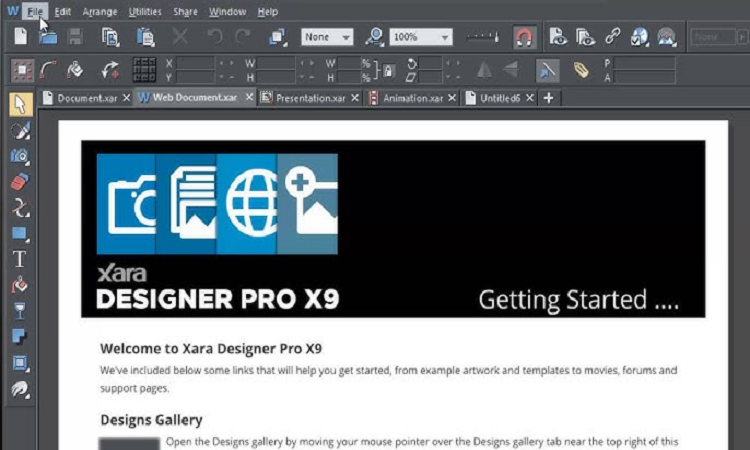Switch to the Animation.xar tab
Image resolution: width=750 pixels, height=450 pixels.
[405, 98]
